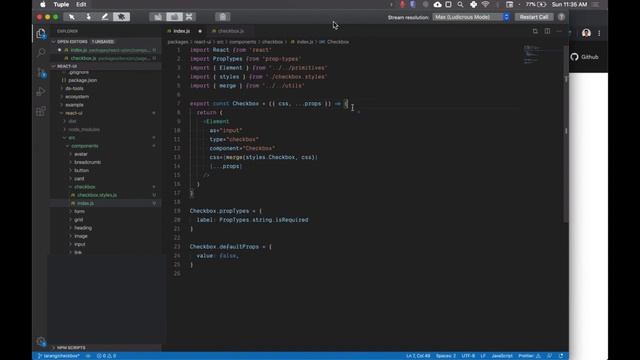Expand the node_modules folder

click(84, 129)
